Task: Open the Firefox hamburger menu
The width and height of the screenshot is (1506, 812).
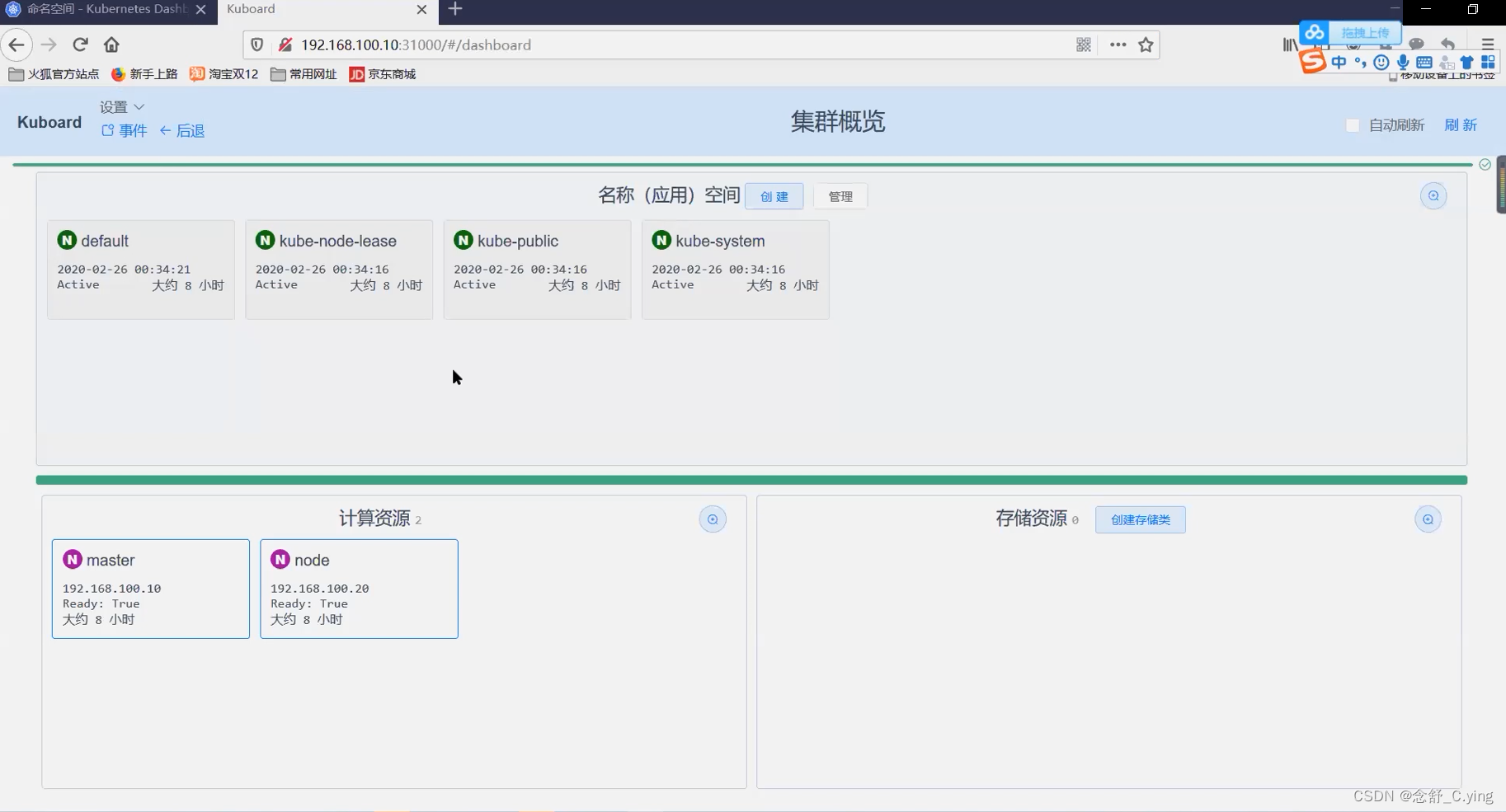Action: (x=1489, y=45)
